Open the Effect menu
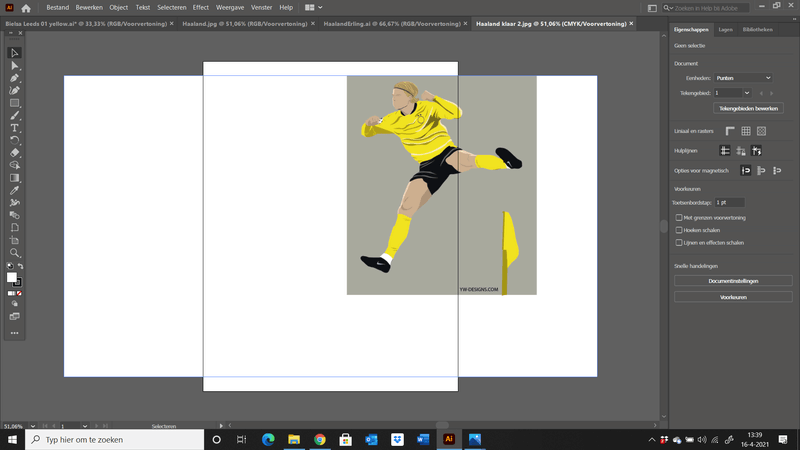The width and height of the screenshot is (800, 450). [x=201, y=8]
